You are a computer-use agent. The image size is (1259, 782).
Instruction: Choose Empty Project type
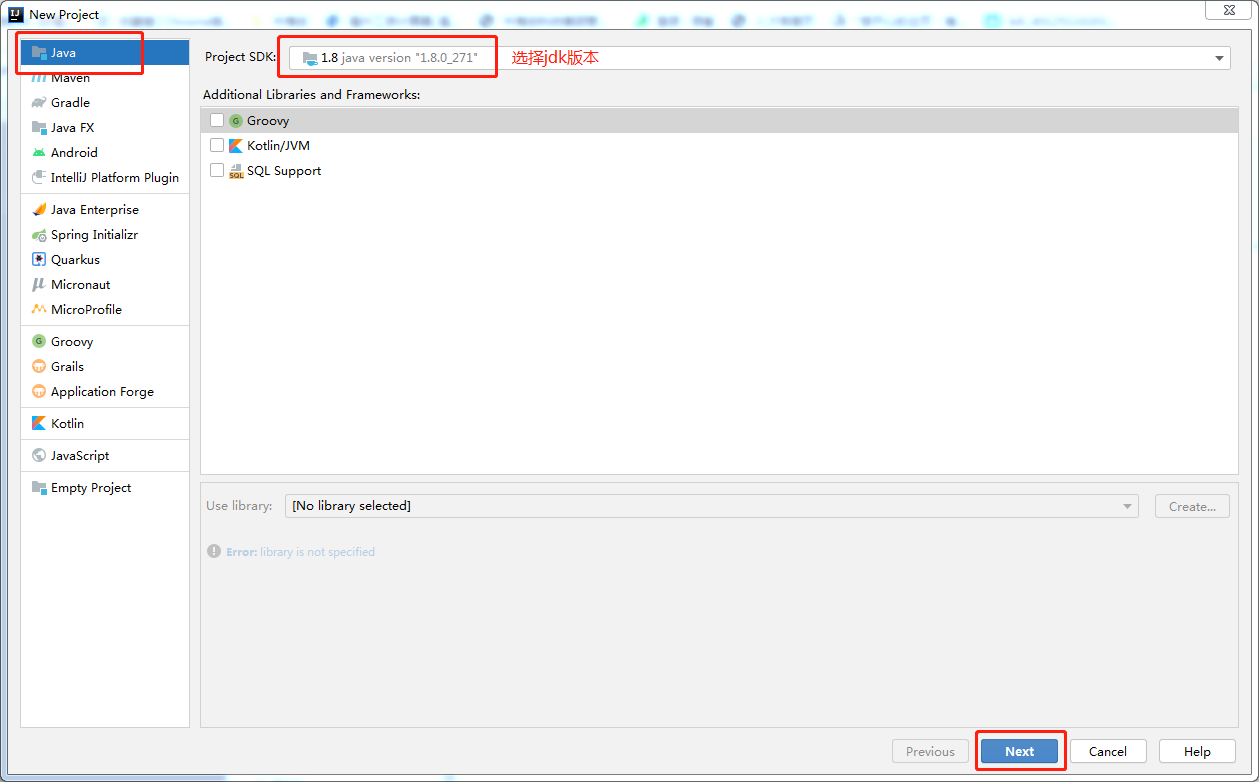coord(105,488)
